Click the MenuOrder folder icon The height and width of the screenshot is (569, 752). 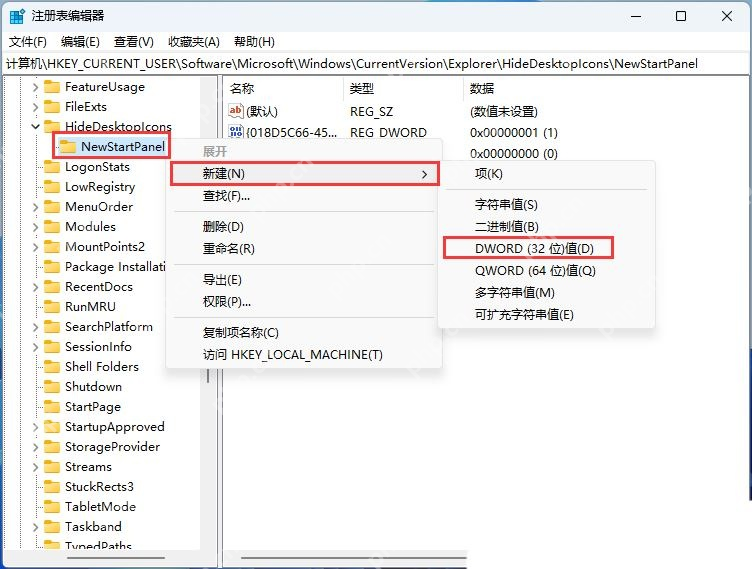[x=52, y=207]
